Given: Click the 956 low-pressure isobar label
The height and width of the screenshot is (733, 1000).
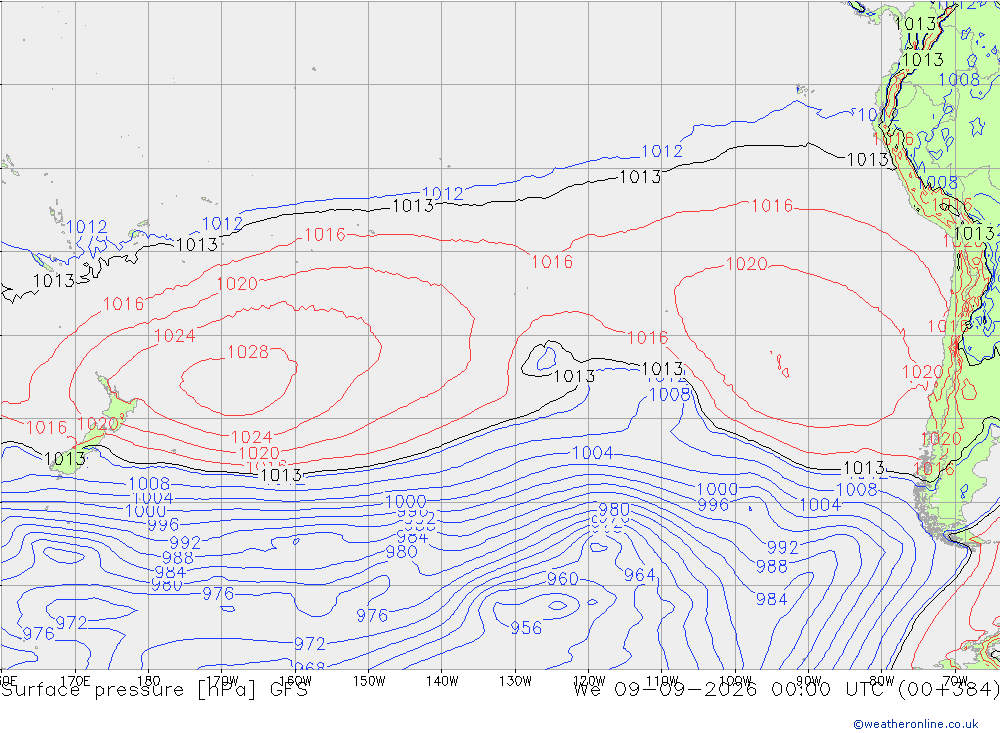Looking at the screenshot, I should tap(526, 628).
